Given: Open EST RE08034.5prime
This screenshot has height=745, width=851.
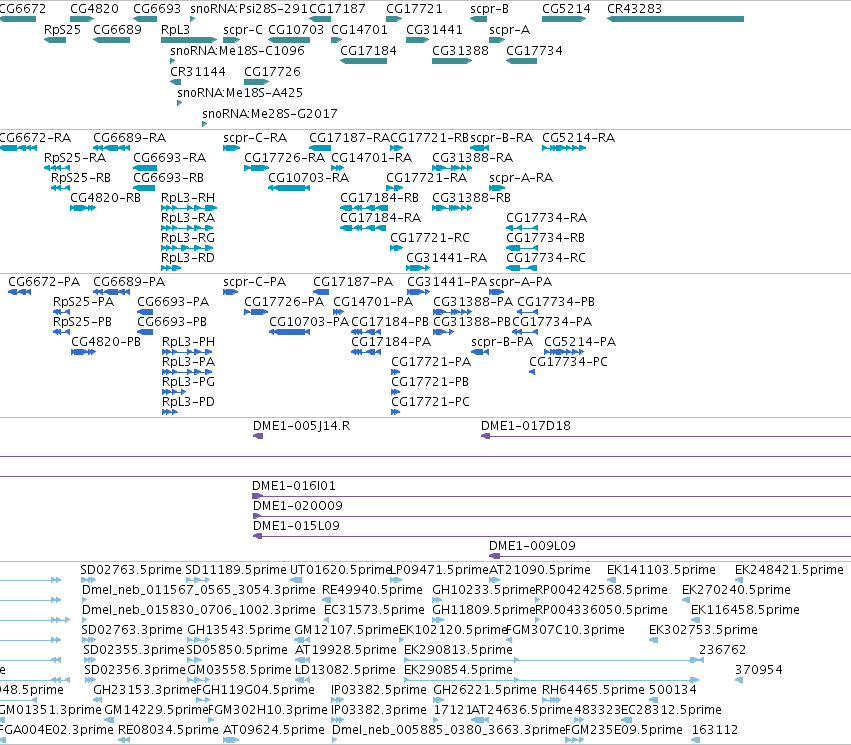Looking at the screenshot, I should pyautogui.click(x=168, y=730).
